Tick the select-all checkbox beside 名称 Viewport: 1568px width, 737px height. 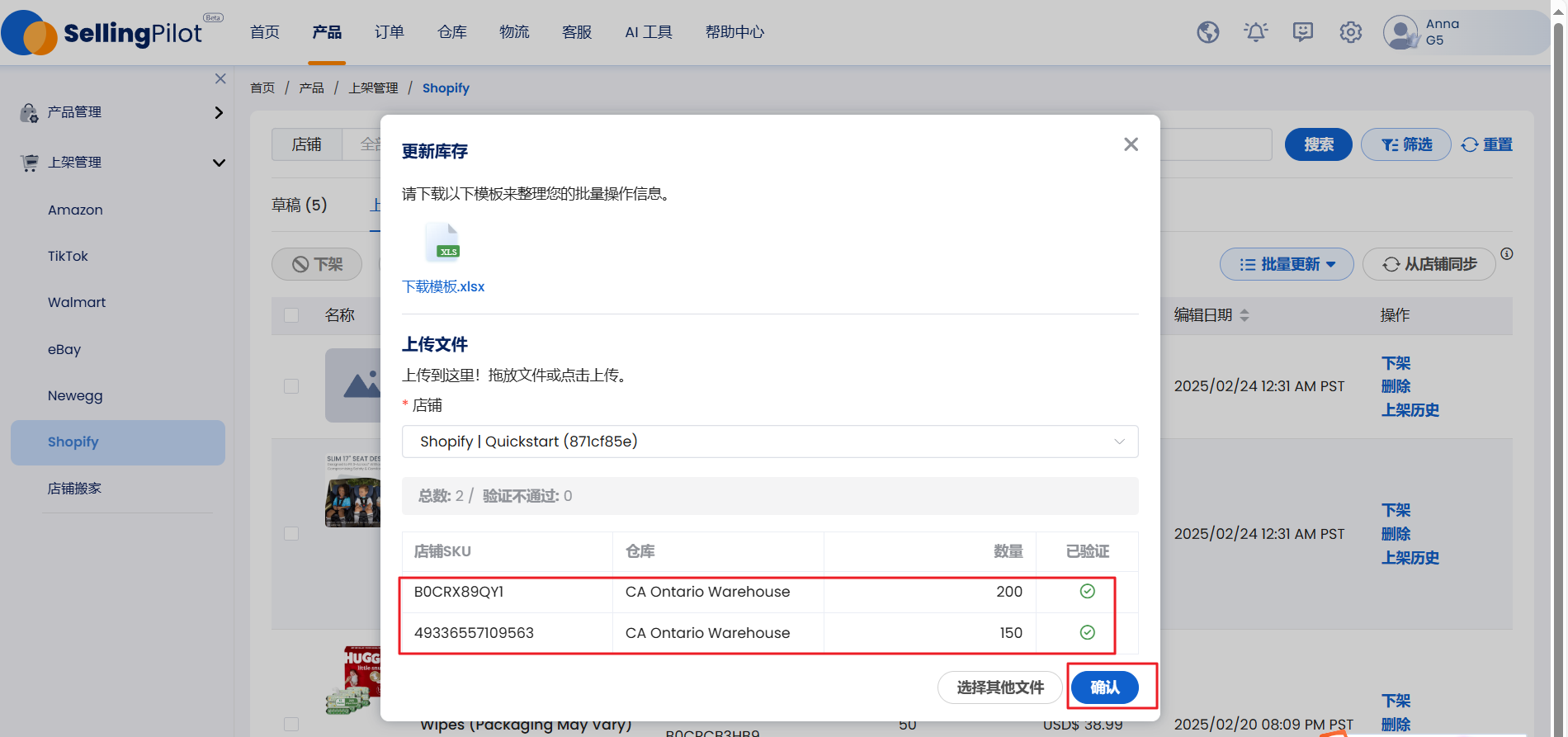click(x=291, y=315)
